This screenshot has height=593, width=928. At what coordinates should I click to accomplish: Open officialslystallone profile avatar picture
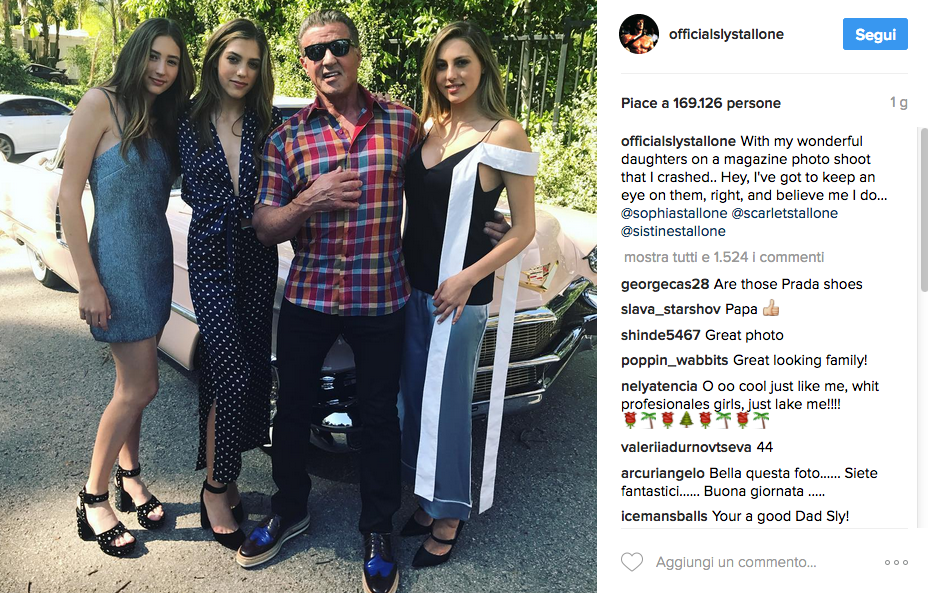coord(639,34)
